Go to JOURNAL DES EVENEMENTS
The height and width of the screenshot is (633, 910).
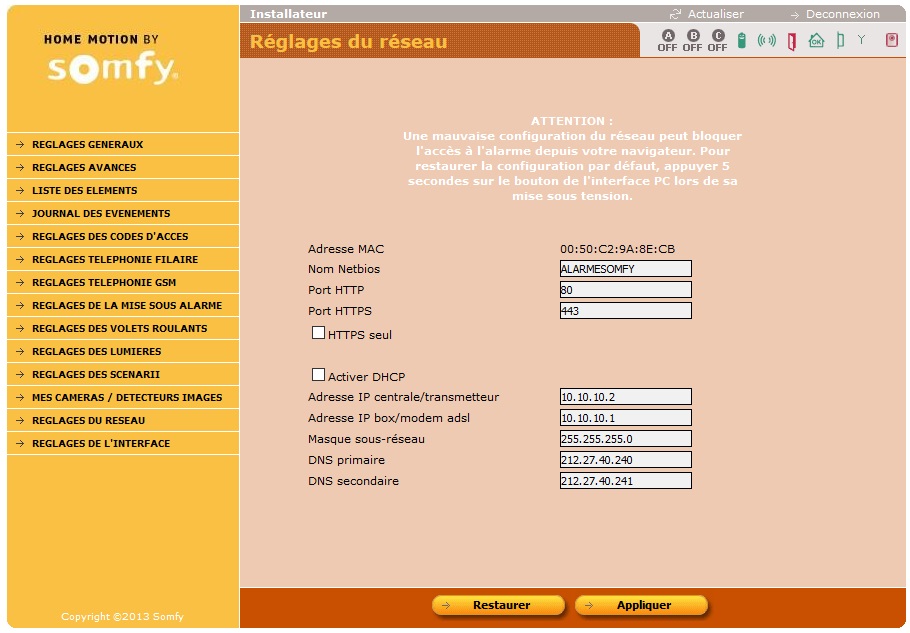click(x=100, y=213)
